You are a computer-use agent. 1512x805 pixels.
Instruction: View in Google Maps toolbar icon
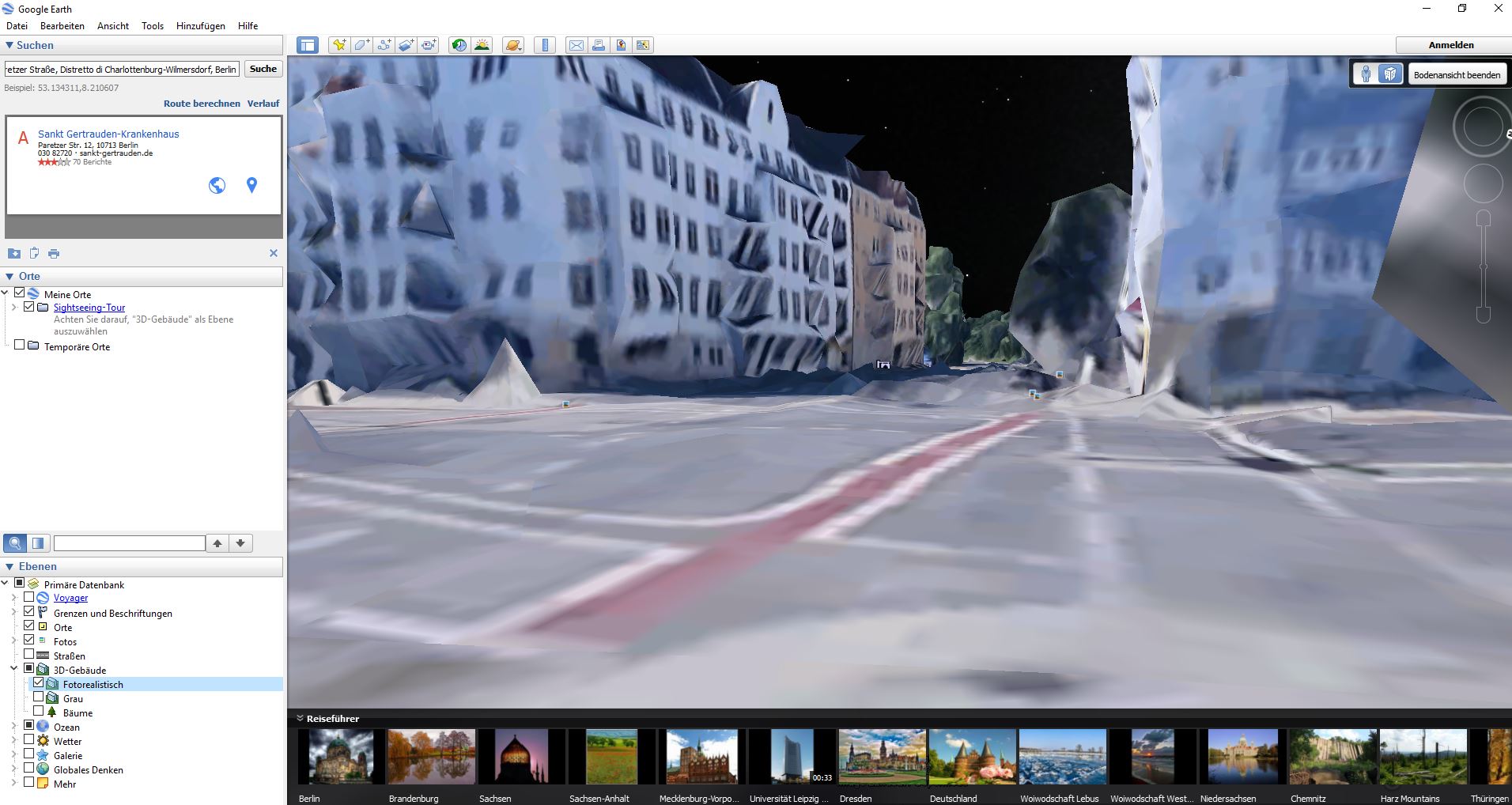pos(643,45)
